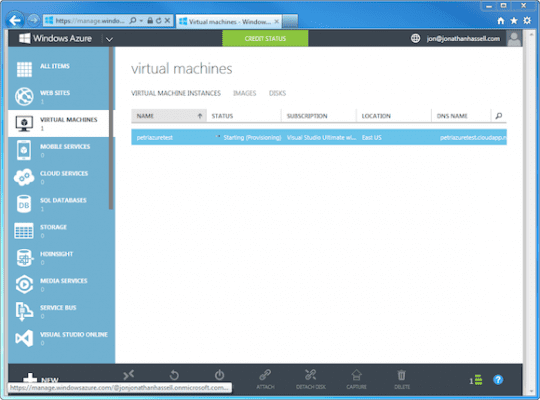Image resolution: width=540 pixels, height=400 pixels.
Task: Click the Visual Studio Ultimate subscription cell
Action: click(321, 137)
